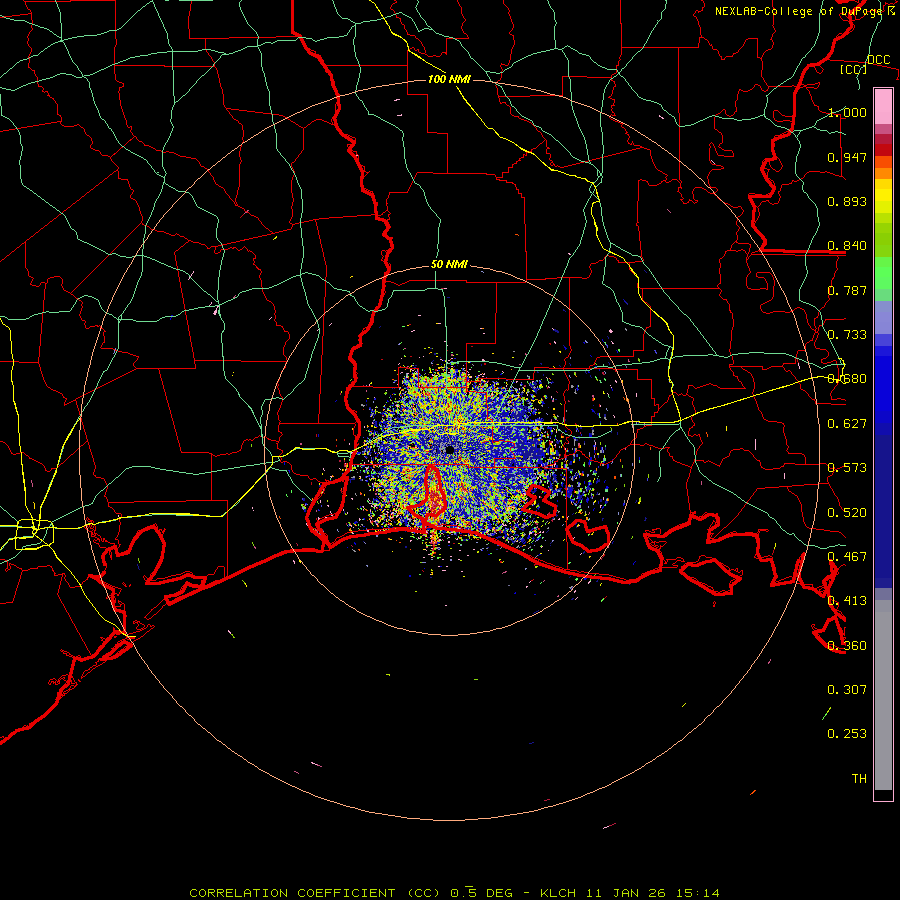This screenshot has height=900, width=900.
Task: Select the 0.573 value on the color scale
Action: (x=847, y=468)
